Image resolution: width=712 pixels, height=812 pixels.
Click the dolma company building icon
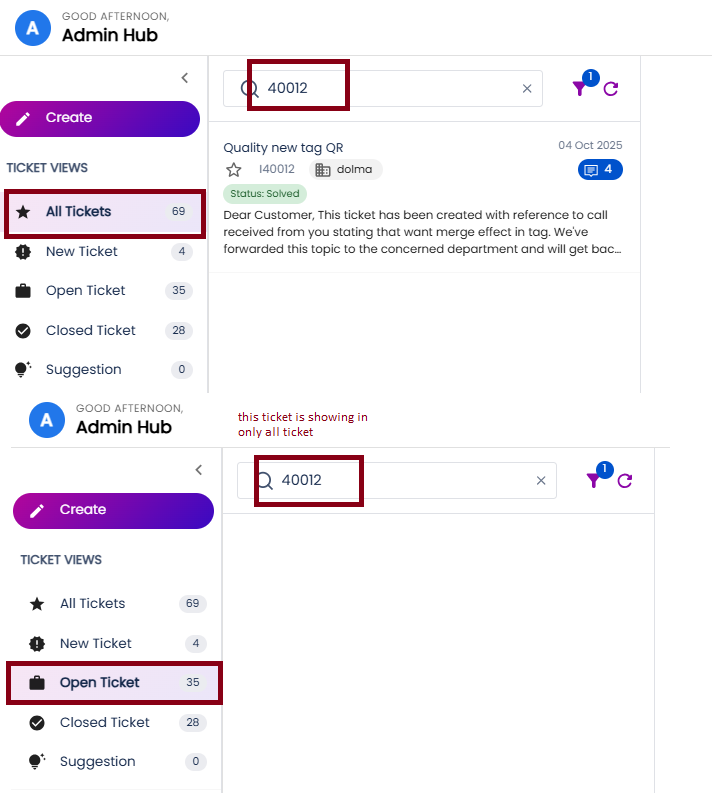click(x=323, y=170)
